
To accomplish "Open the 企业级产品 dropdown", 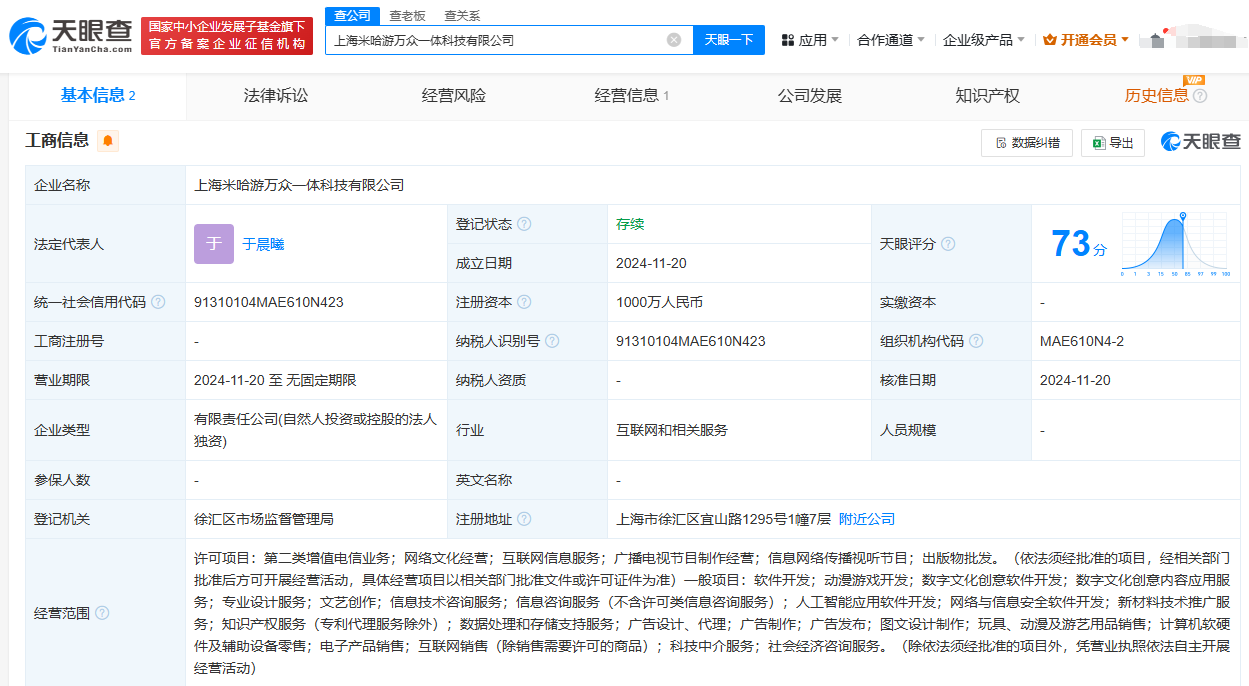I will (x=983, y=40).
